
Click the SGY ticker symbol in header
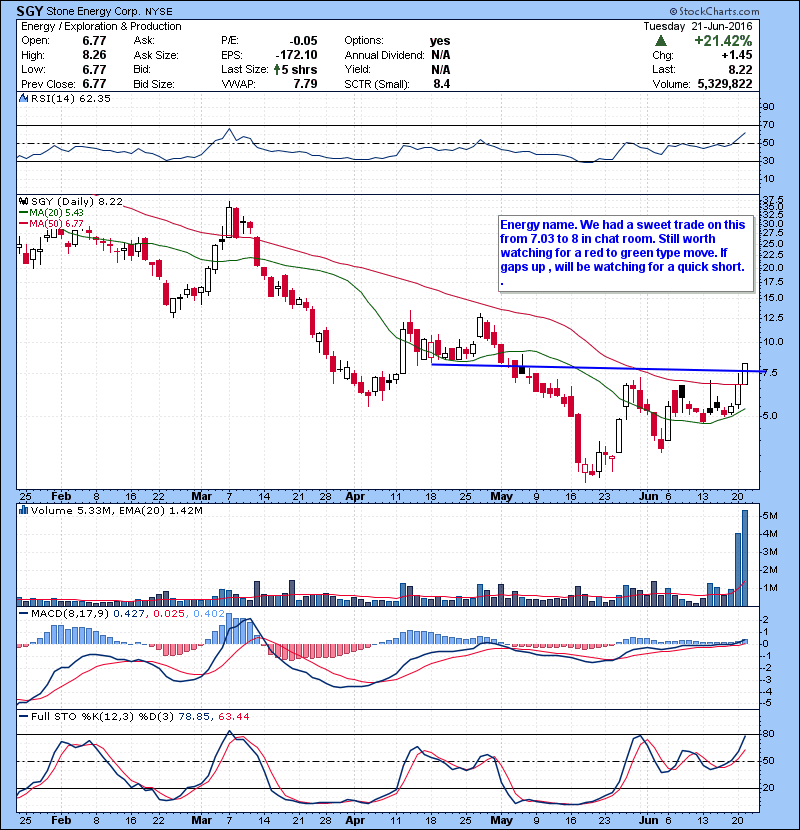(30, 11)
